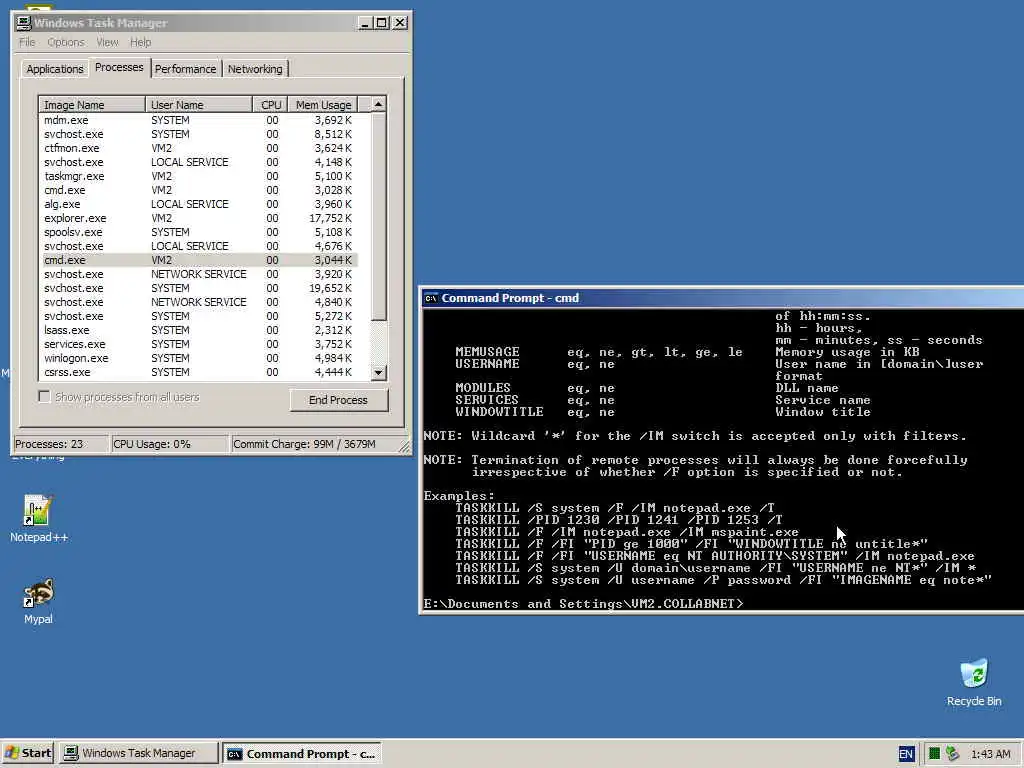Open the Notepad++ desktop shortcut
1024x768 pixels.
[38, 519]
